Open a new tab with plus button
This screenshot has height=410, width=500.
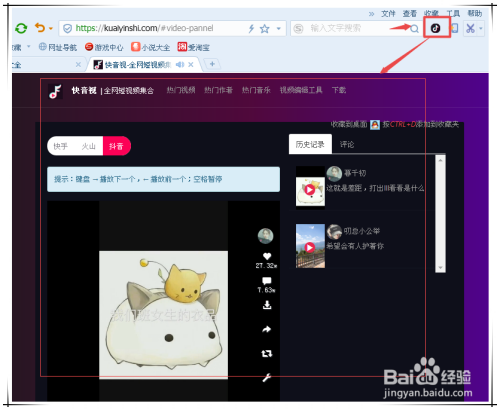pyautogui.click(x=212, y=64)
